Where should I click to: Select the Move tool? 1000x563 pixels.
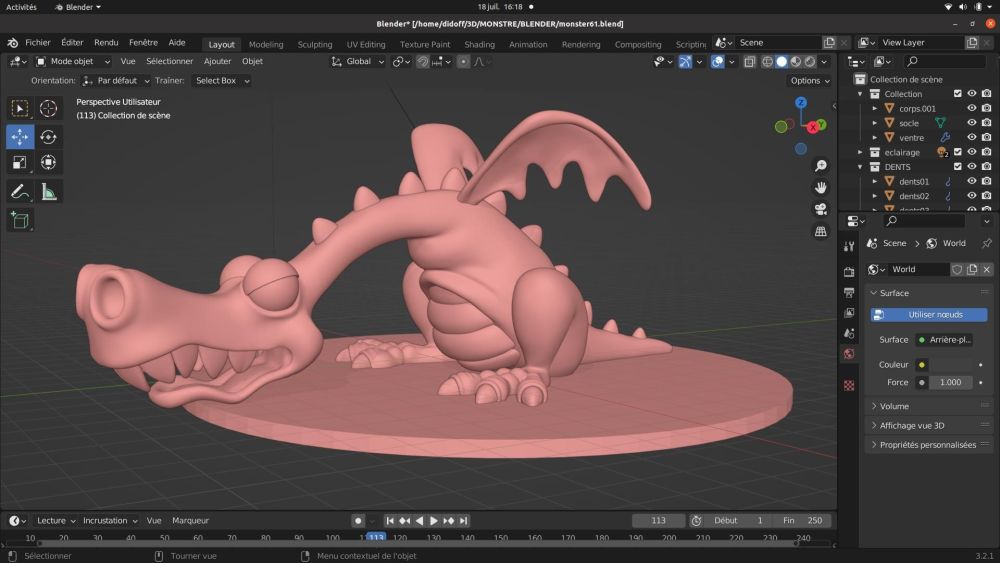[x=20, y=137]
